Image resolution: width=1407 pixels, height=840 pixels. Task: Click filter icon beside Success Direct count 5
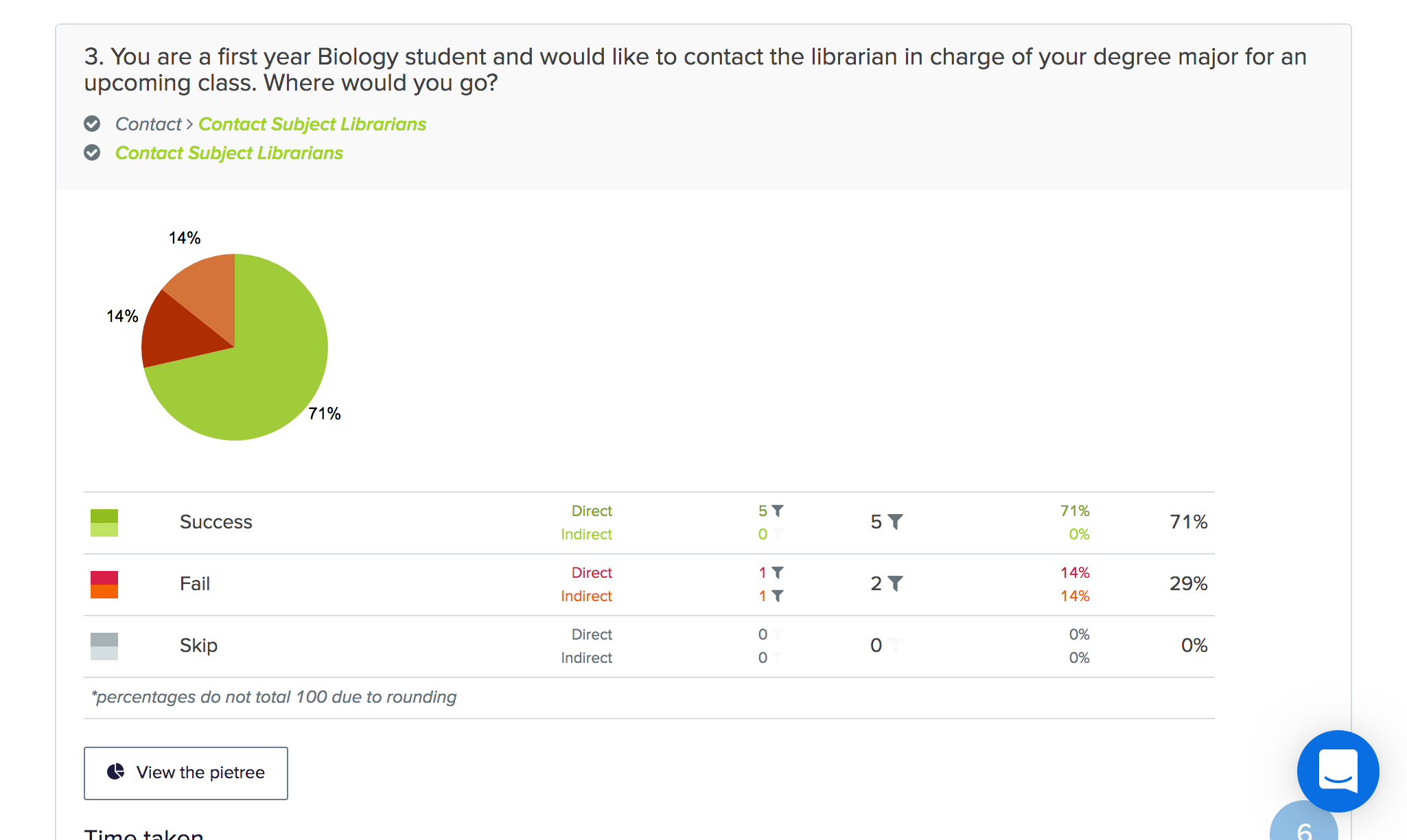(x=778, y=511)
